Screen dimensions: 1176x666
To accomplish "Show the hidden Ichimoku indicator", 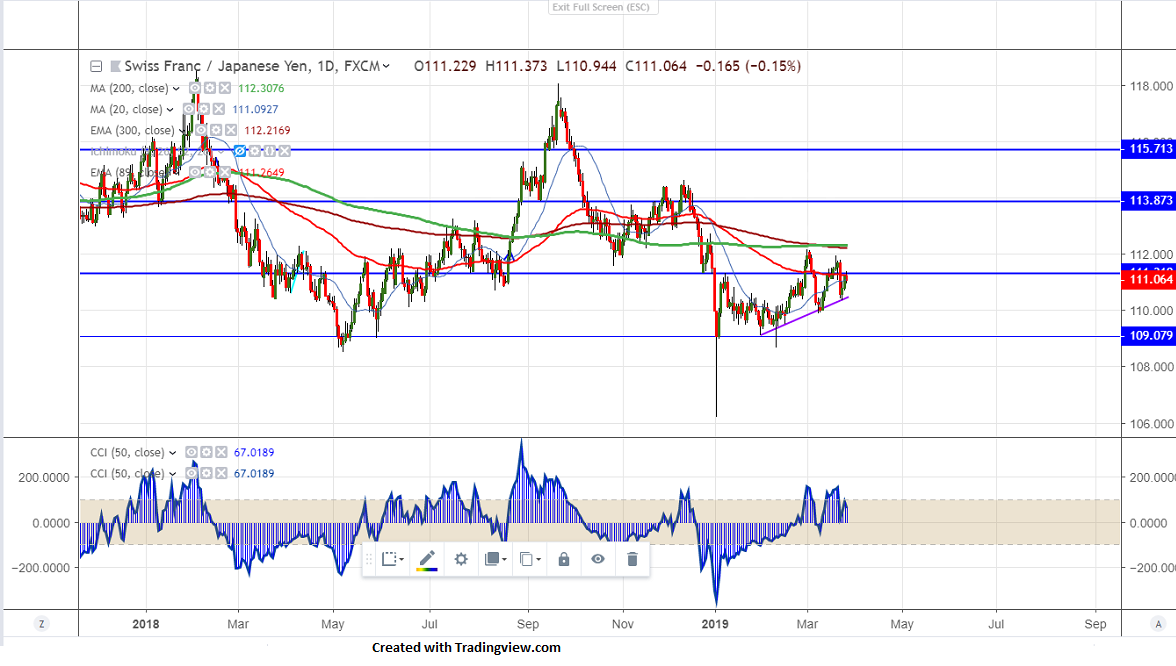I will click(240, 151).
